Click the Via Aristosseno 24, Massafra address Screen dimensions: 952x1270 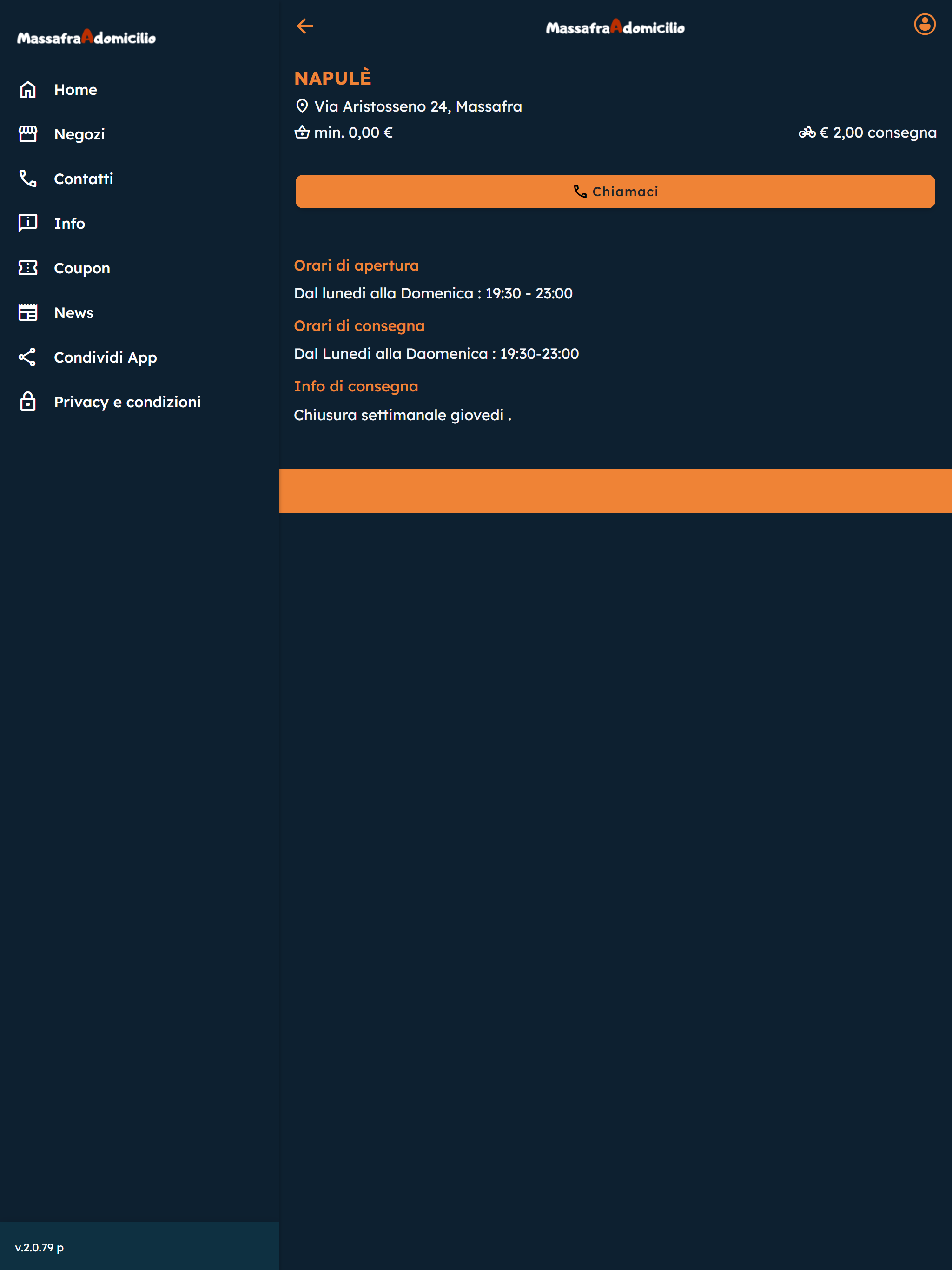click(x=418, y=106)
